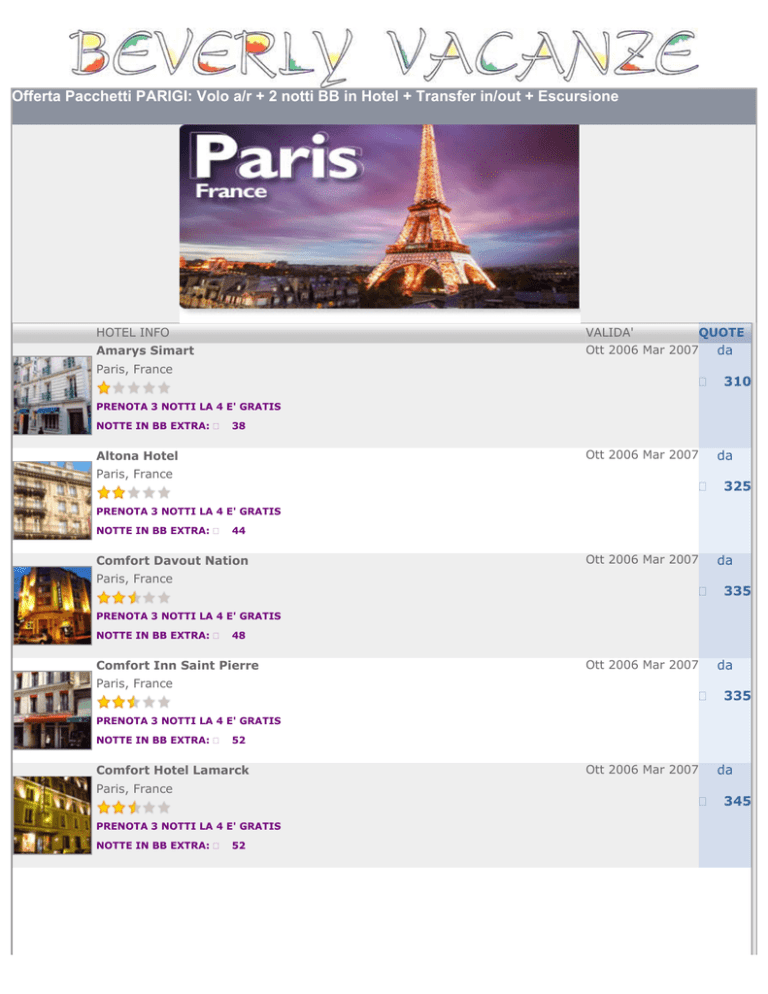
Task: Click the QUOTE column header
Action: click(x=721, y=333)
